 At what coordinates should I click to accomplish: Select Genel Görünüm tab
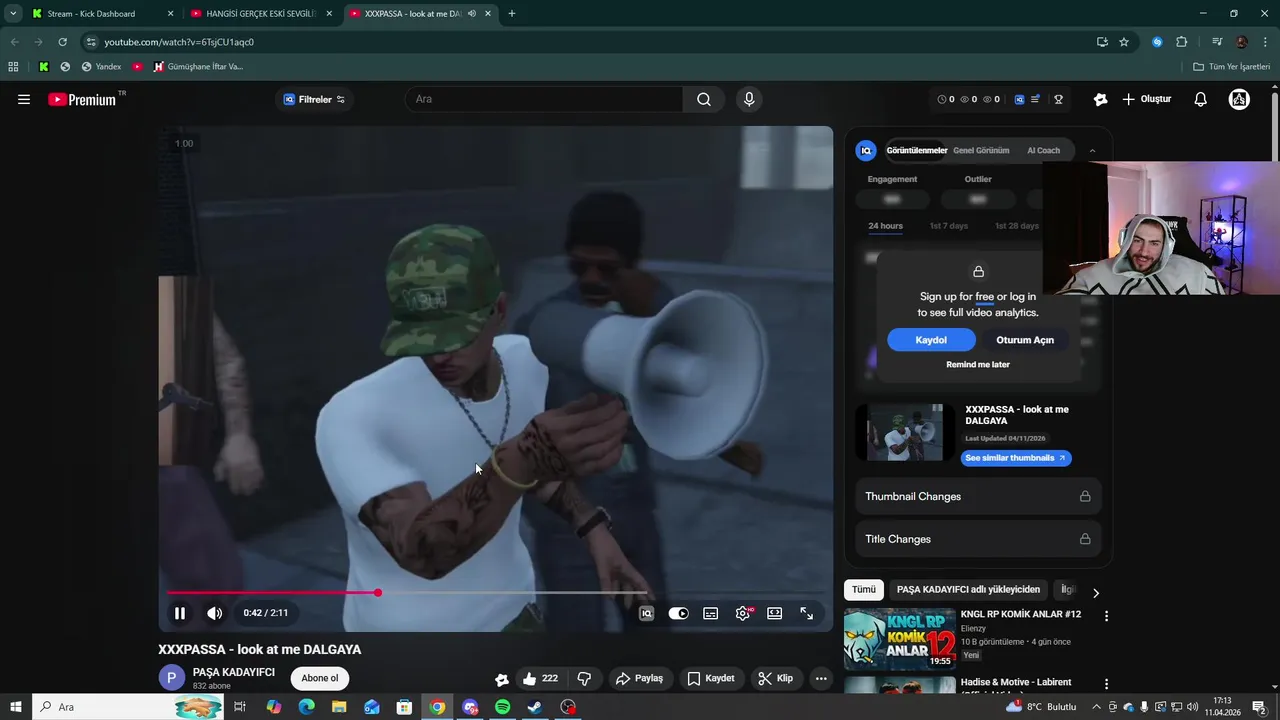click(981, 151)
